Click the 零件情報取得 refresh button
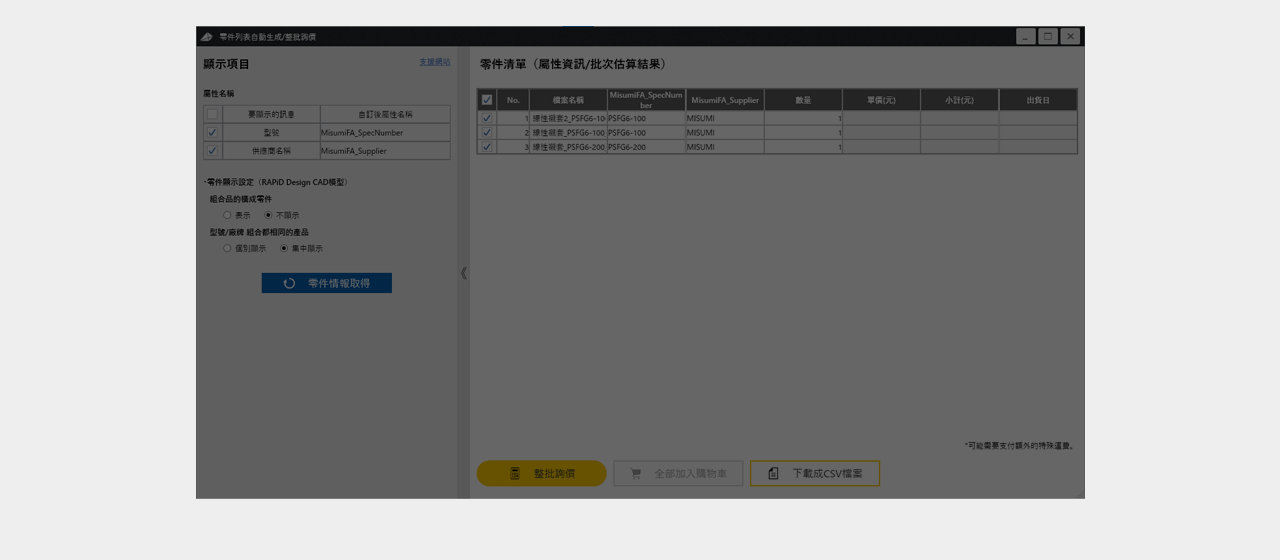 (326, 283)
